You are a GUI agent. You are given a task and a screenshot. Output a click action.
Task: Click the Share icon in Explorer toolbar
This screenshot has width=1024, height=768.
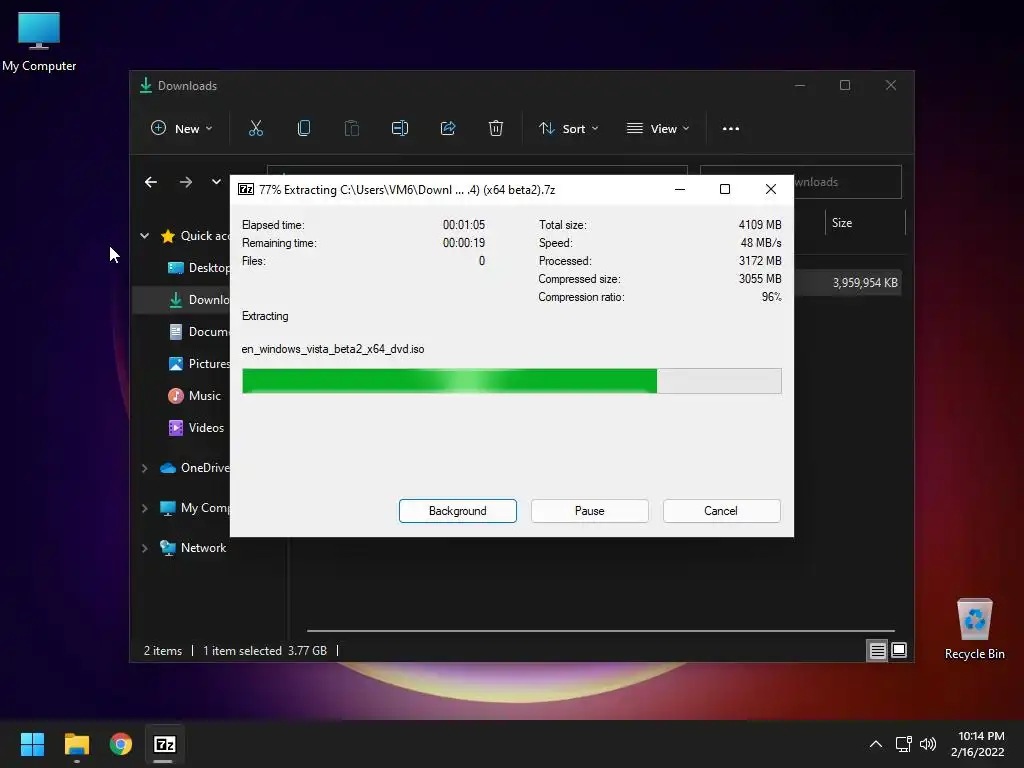pos(448,129)
